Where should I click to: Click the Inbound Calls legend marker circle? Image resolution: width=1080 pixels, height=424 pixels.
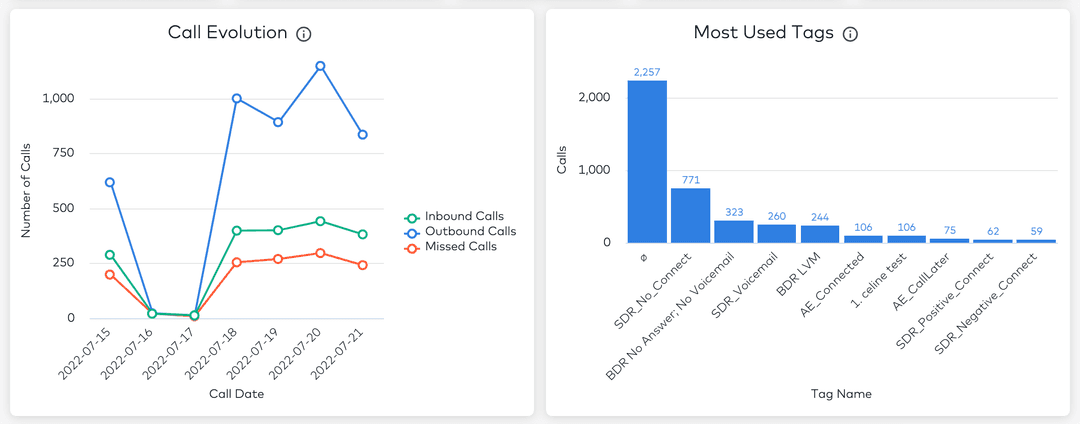tap(410, 216)
